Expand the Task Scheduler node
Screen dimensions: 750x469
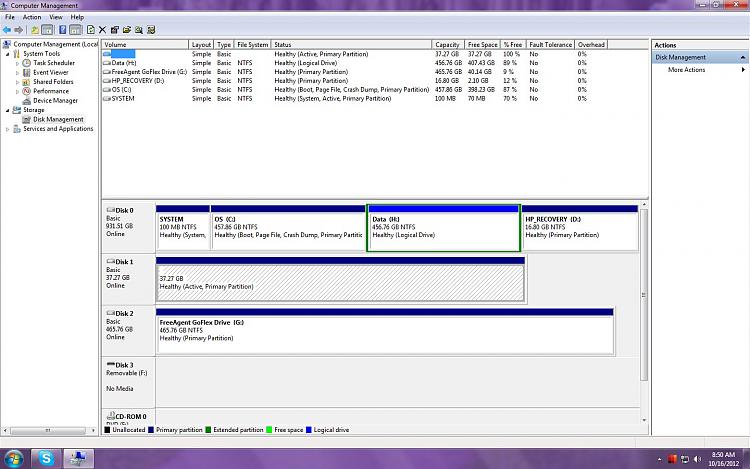(18, 63)
